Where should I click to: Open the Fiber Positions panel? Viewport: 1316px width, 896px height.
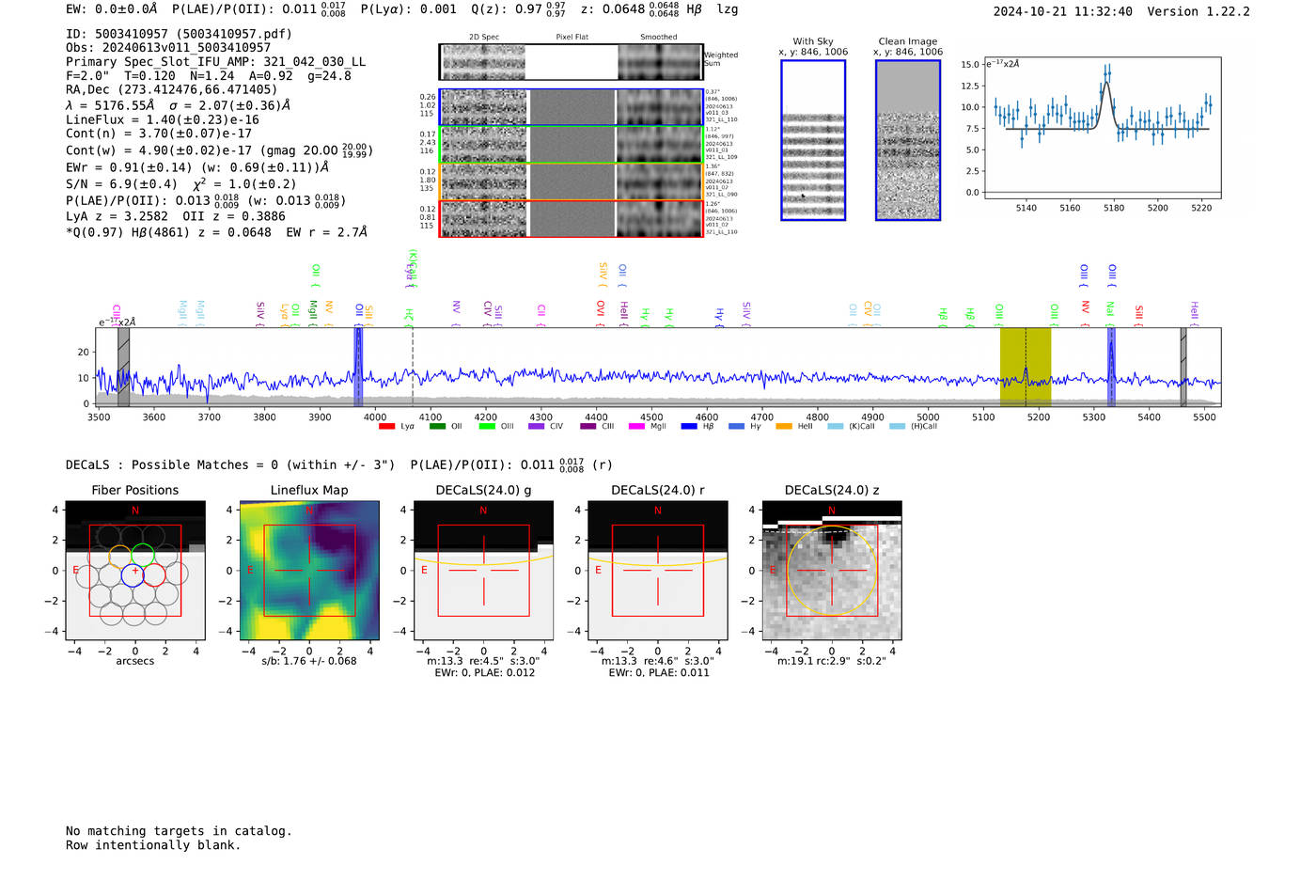[135, 570]
